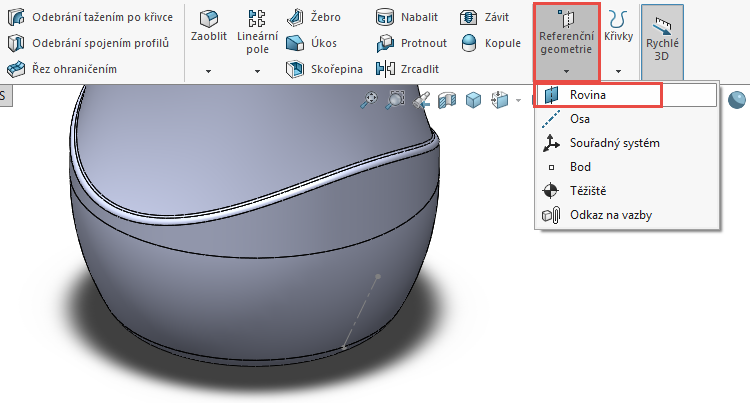Open the dropdown arrow under Zaoblit
Screen dimensions: 750x403
coord(209,71)
